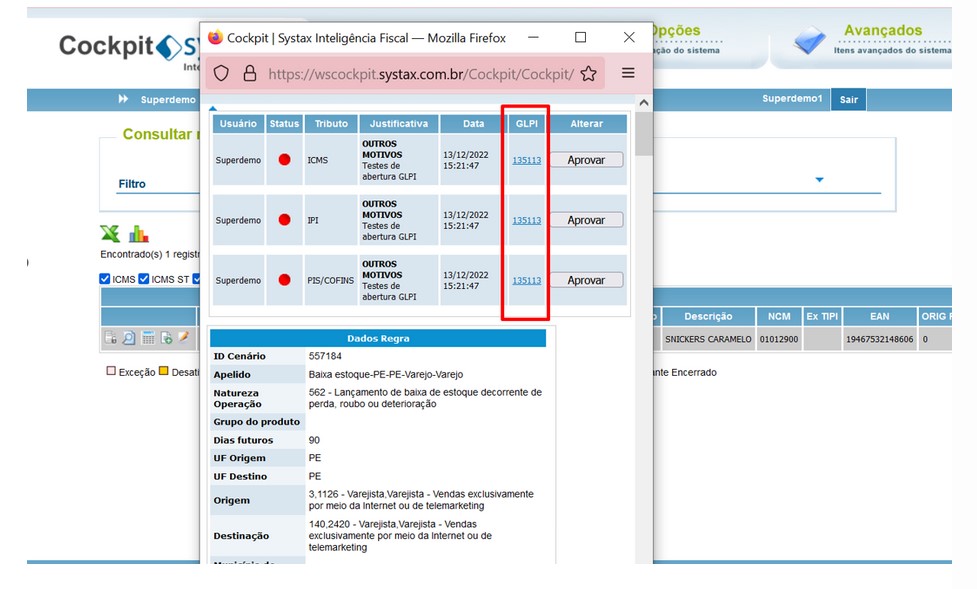Open the calendar grid icon in row
Viewport: 977px width, 589px height.
click(148, 338)
